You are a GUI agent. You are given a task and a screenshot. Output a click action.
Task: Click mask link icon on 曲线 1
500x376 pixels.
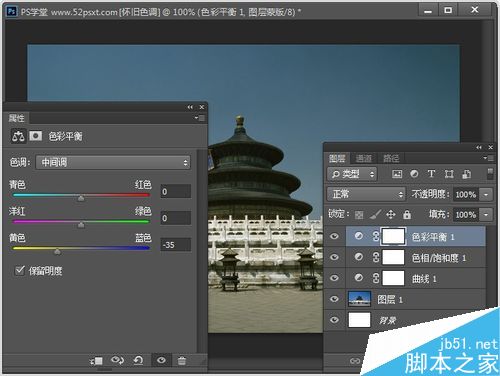click(x=376, y=278)
